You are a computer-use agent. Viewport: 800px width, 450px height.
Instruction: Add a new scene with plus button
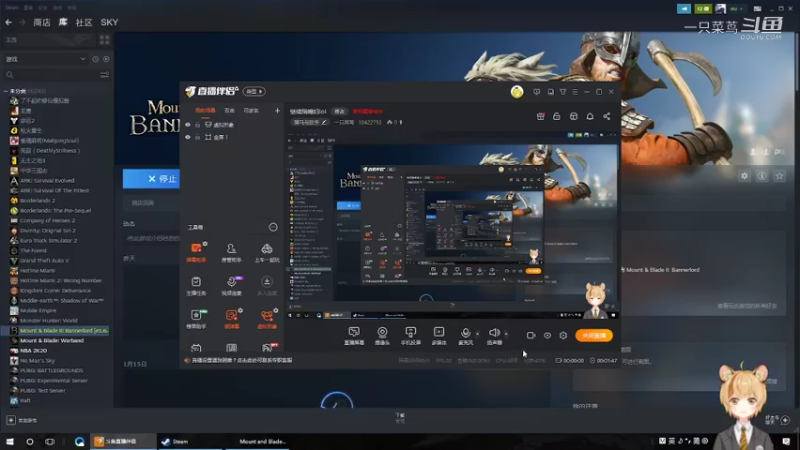tap(277, 110)
